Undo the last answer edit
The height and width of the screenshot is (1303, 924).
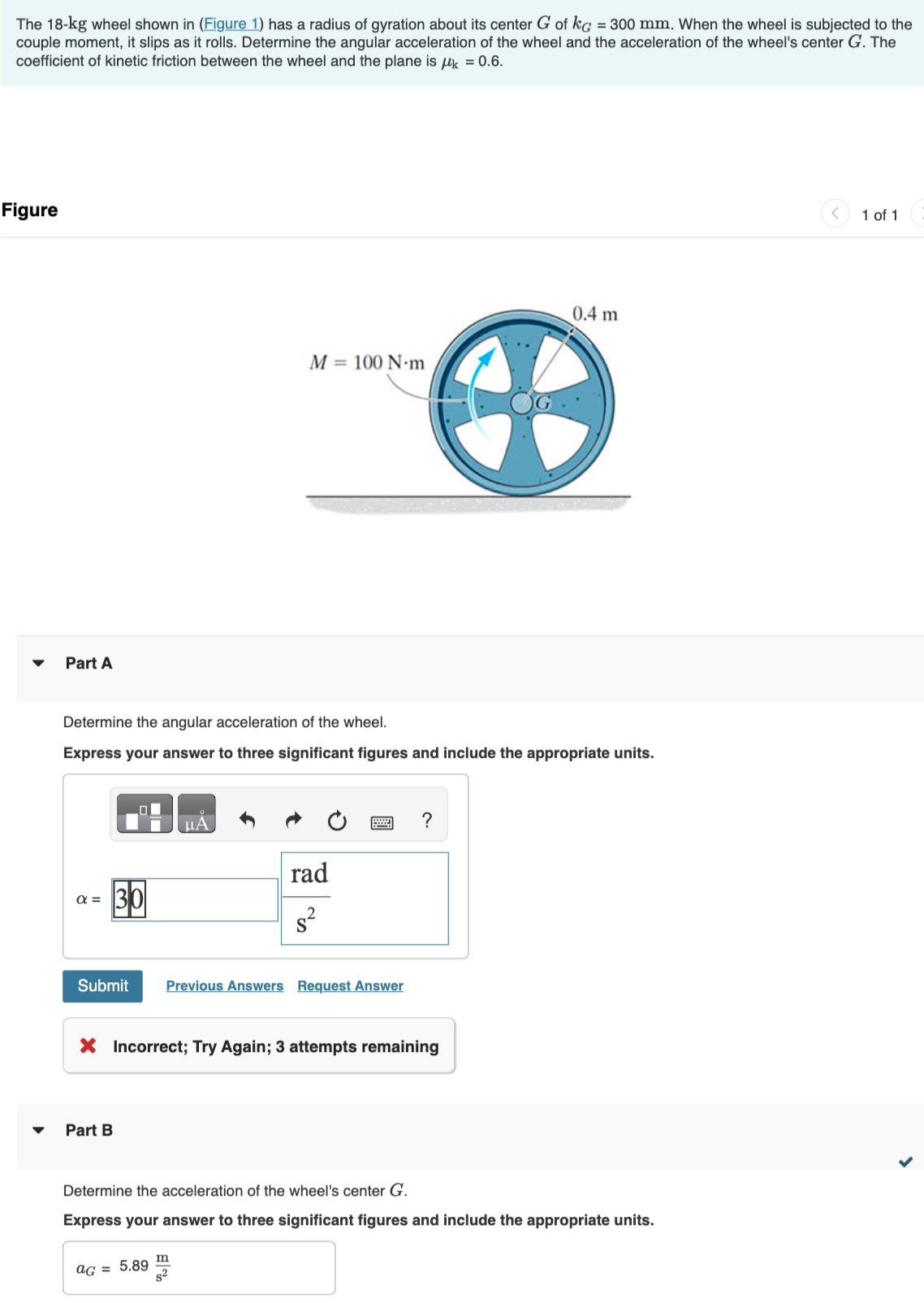point(247,820)
